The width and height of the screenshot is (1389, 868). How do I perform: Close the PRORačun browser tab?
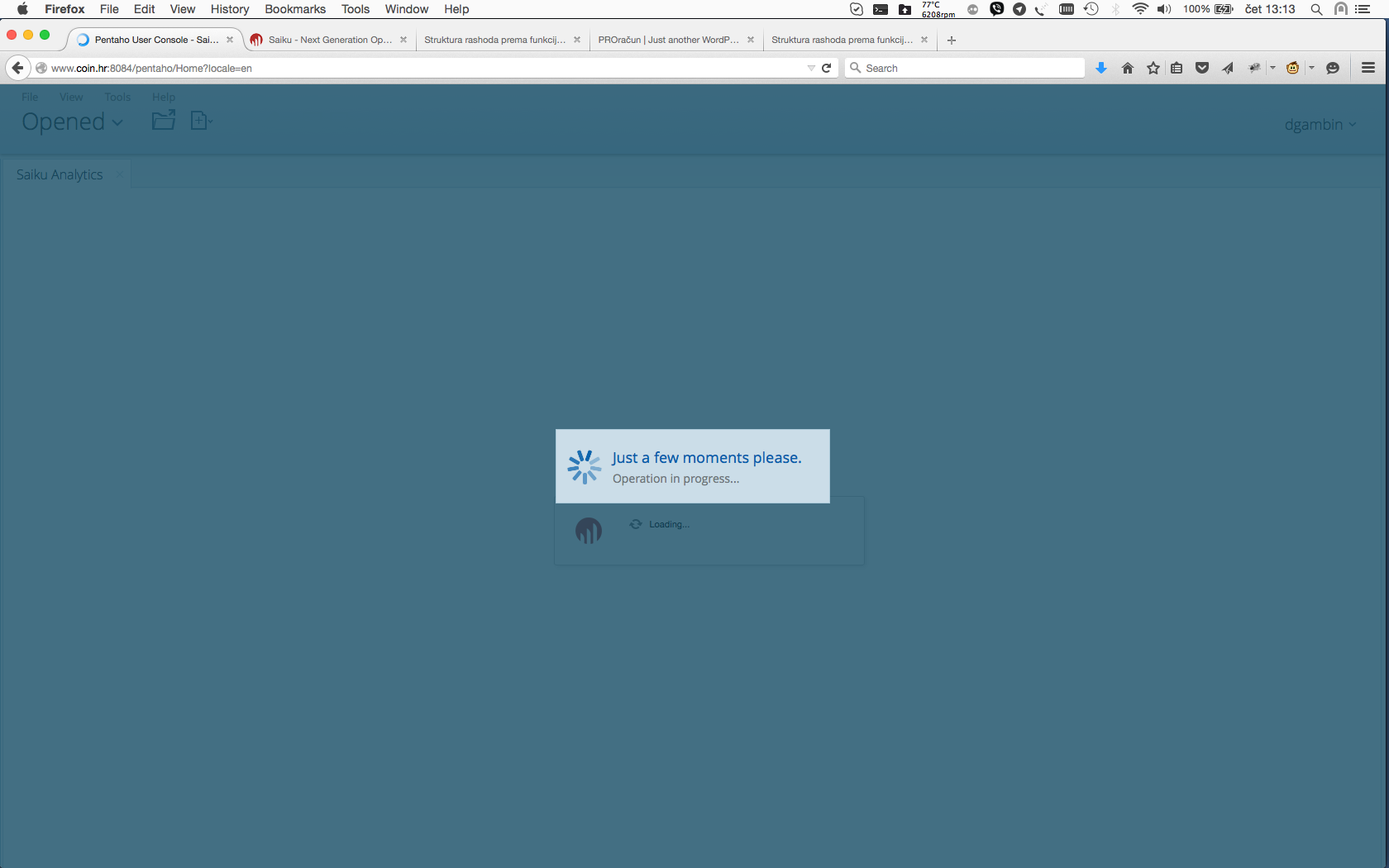[751, 40]
